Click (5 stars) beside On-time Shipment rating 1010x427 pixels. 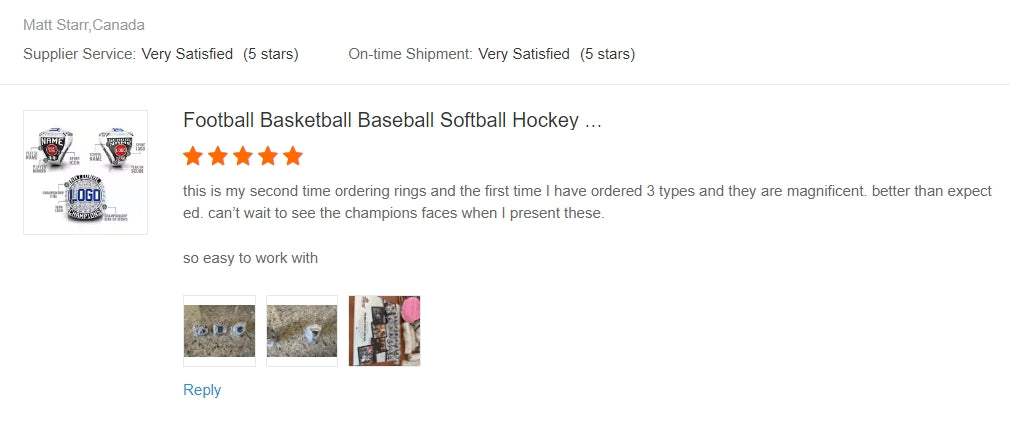tap(608, 54)
